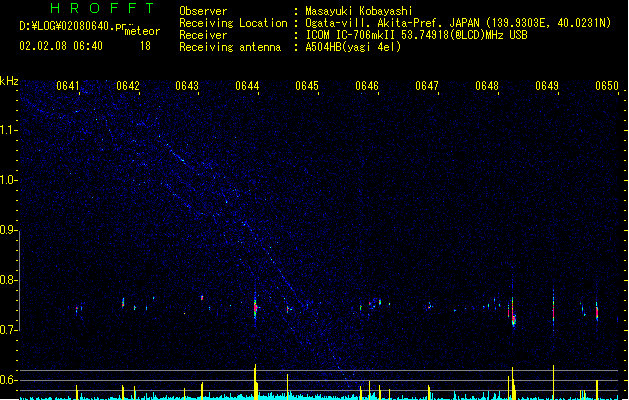Select the log file path D:¥LOG¥02080640
This screenshot has height=400, width=629.
[67, 26]
